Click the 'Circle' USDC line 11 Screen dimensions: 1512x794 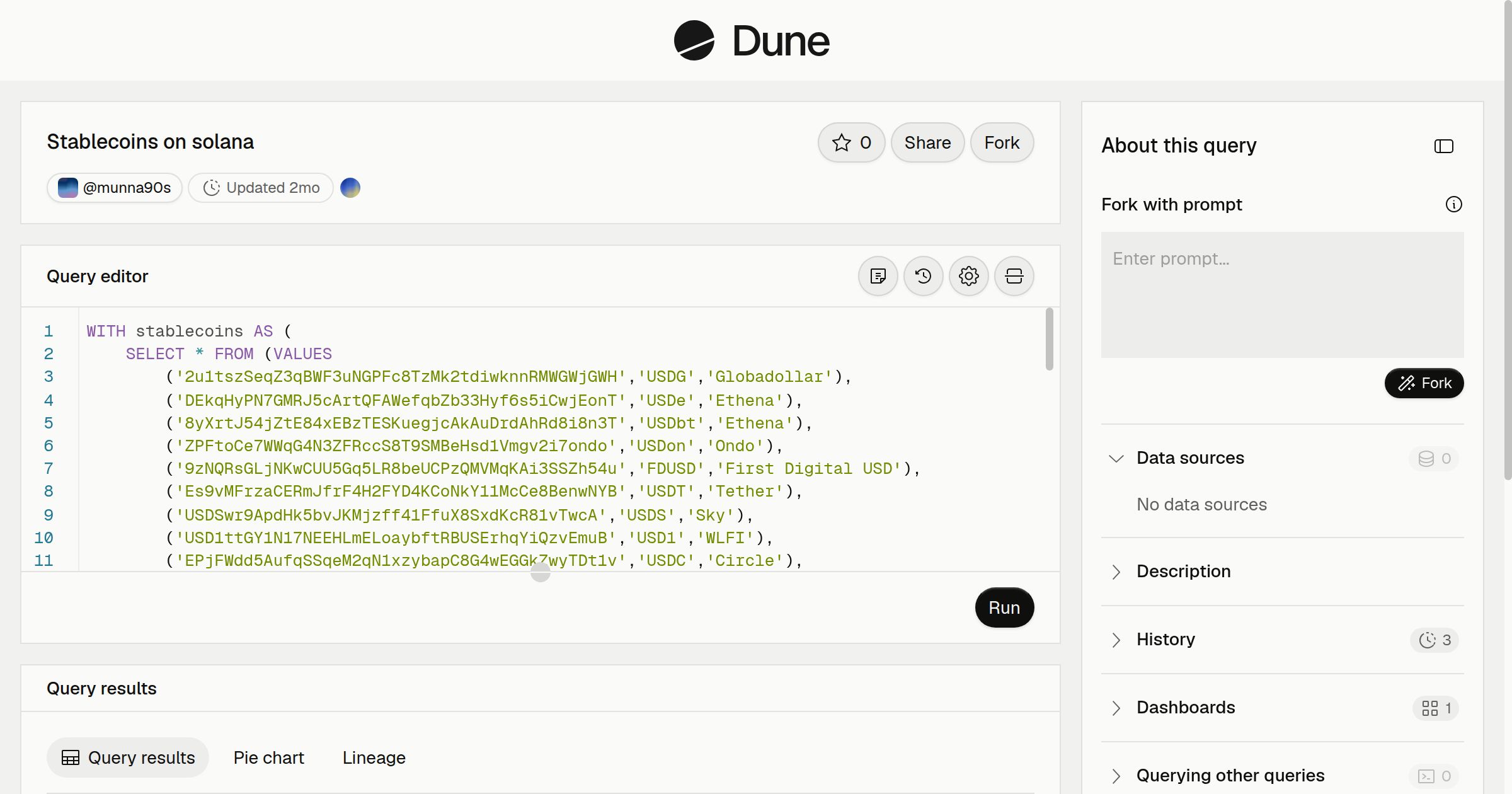point(484,561)
